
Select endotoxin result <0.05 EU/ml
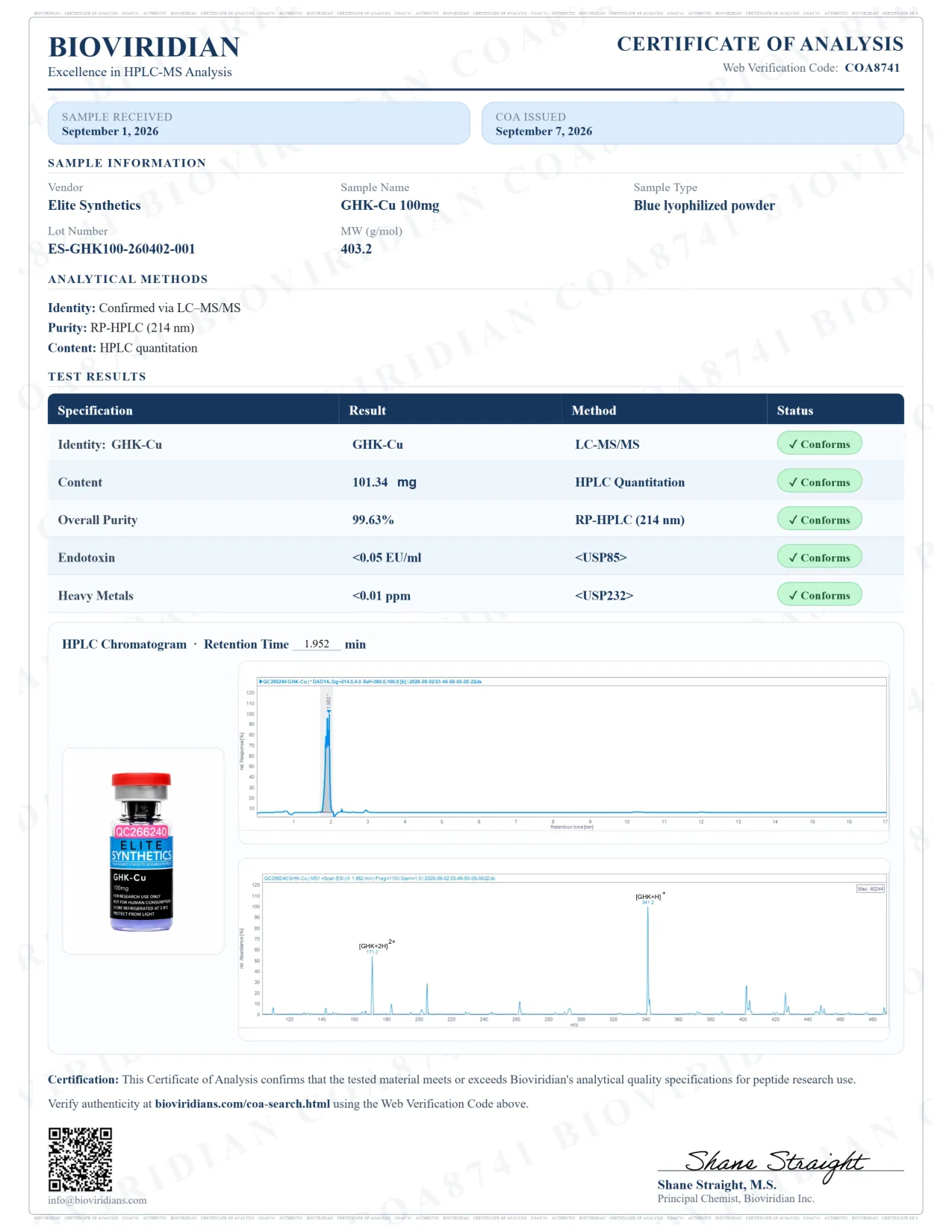click(x=387, y=558)
